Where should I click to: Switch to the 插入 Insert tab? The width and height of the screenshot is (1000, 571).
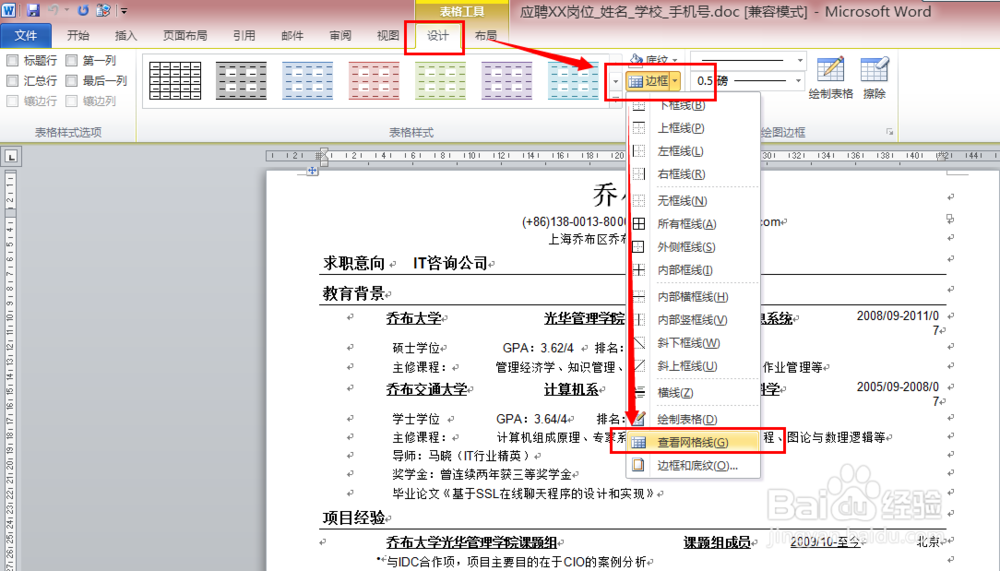pyautogui.click(x=126, y=36)
